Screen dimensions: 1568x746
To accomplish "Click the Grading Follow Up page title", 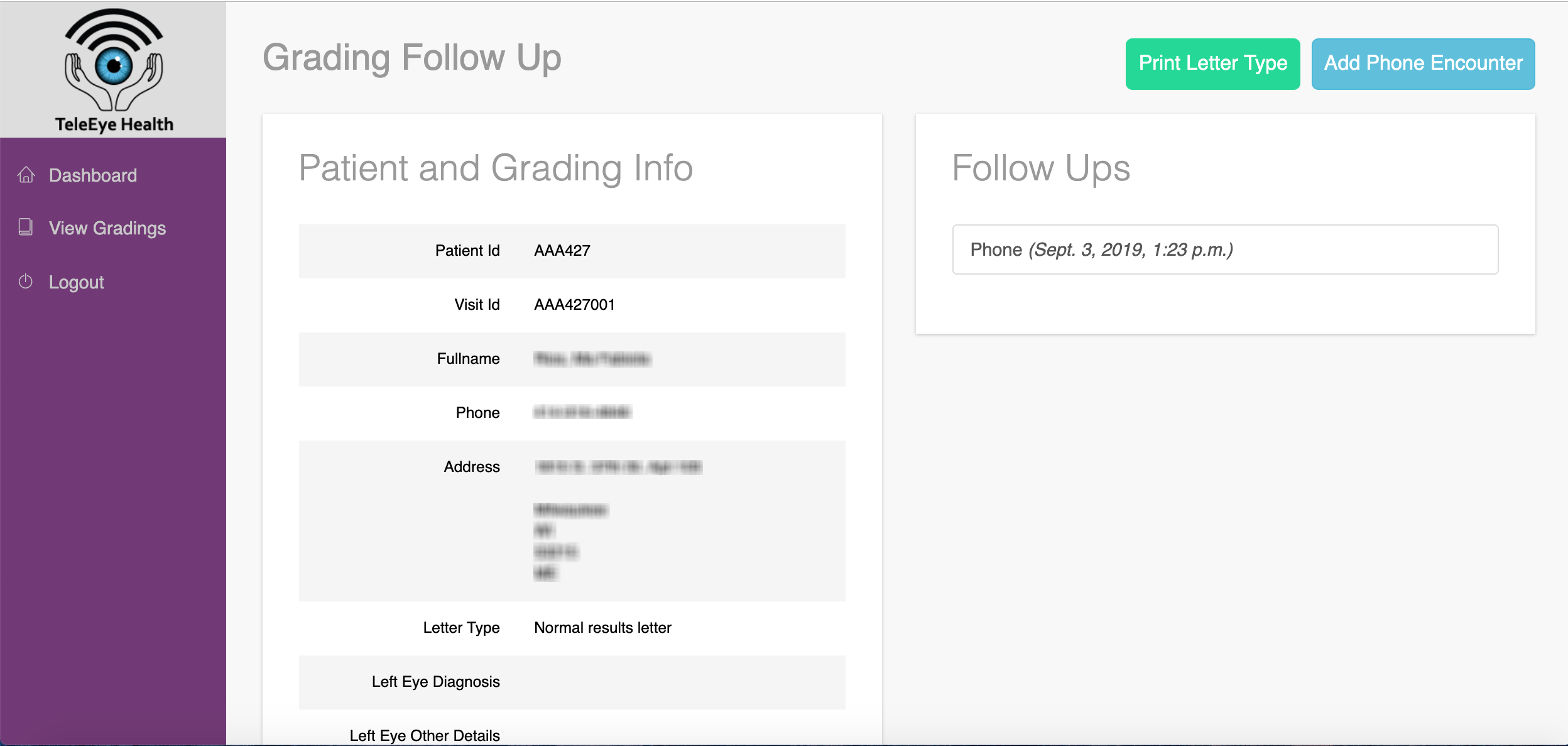I will point(411,58).
